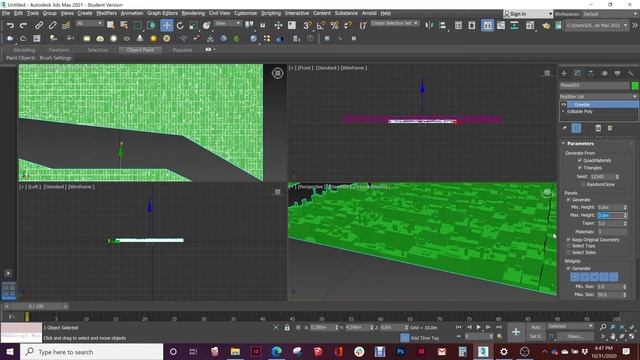Viewport: 640px width, 360px height.
Task: Toggle the Quadrilaterals checkbox
Action: [x=580, y=160]
